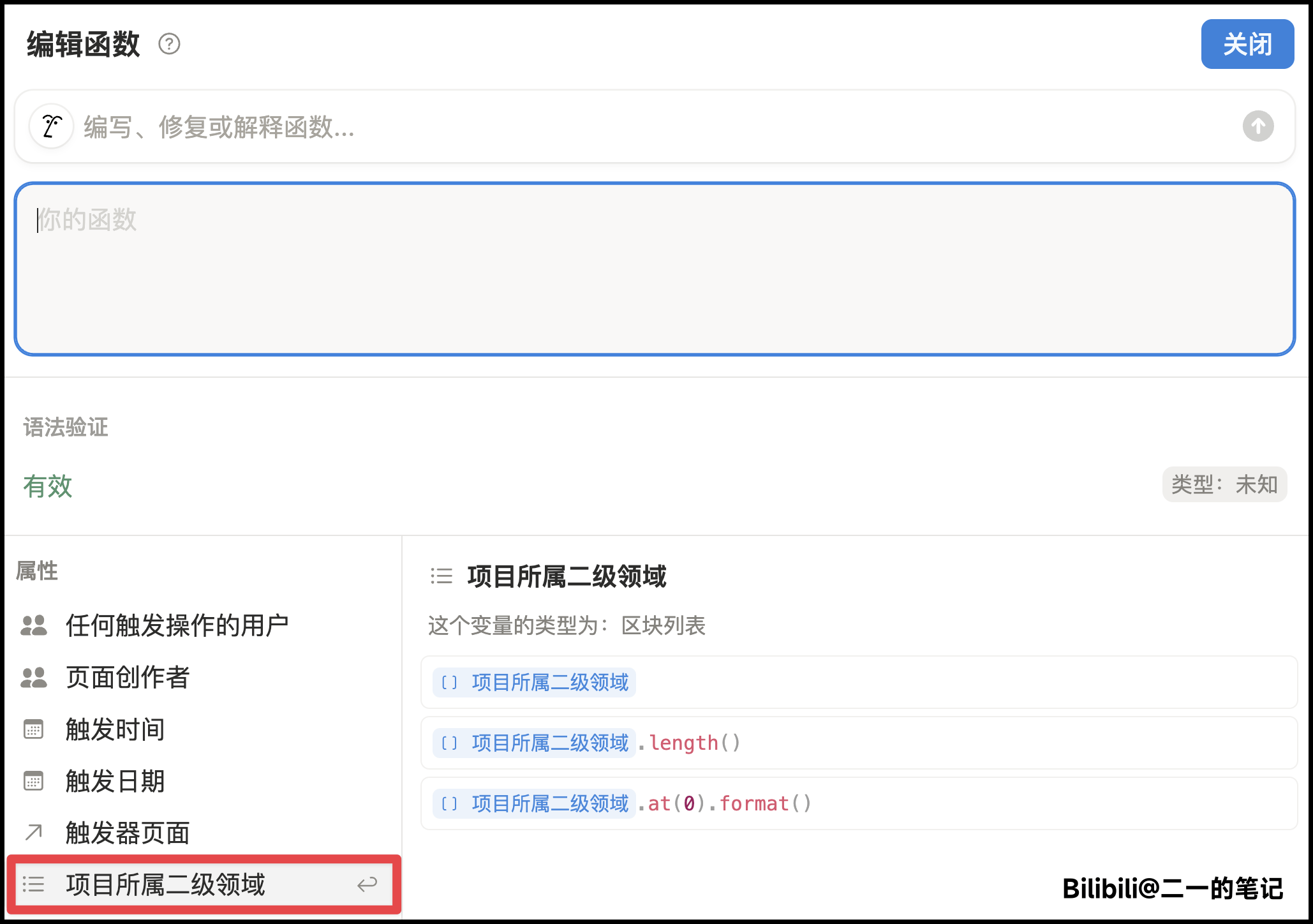
Task: Focus the 你的函数 formula editor
Action: 654,269
